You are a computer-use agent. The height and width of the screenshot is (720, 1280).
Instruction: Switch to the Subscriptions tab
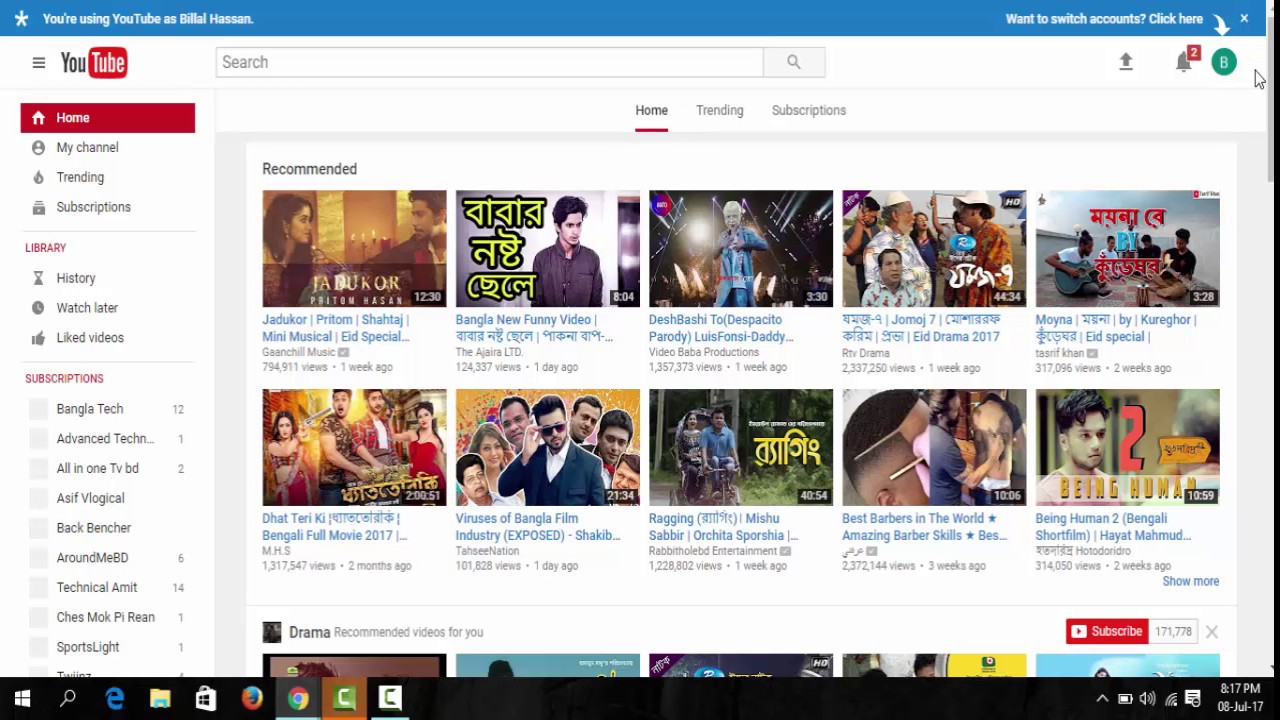[x=808, y=110]
